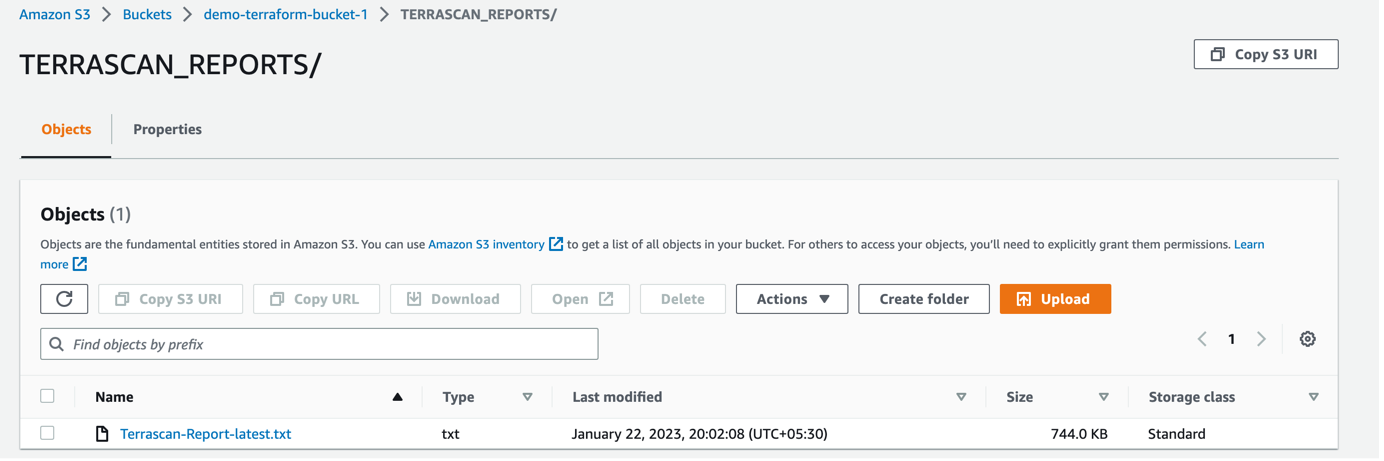
Task: Click the disabled Copy S3 URI toolbar button
Action: point(171,300)
